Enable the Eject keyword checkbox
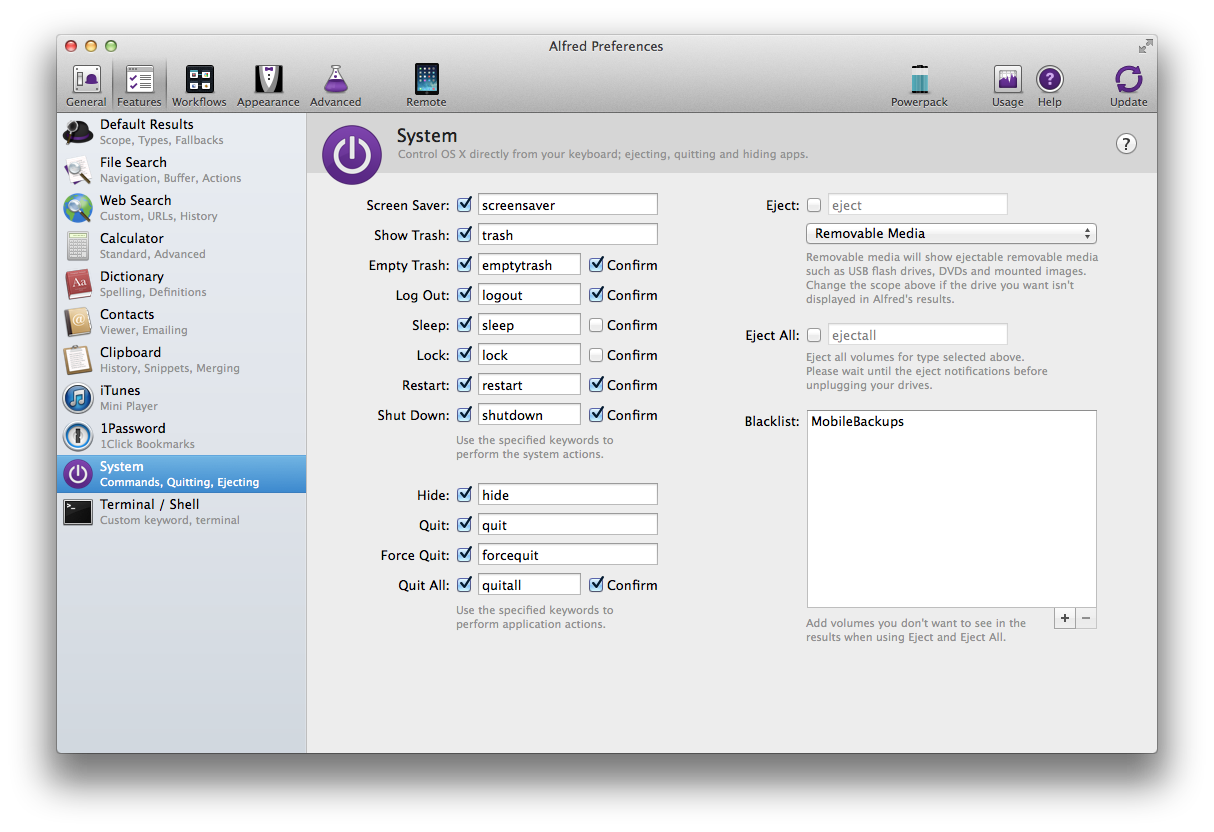Image resolution: width=1214 pixels, height=832 pixels. coord(814,205)
